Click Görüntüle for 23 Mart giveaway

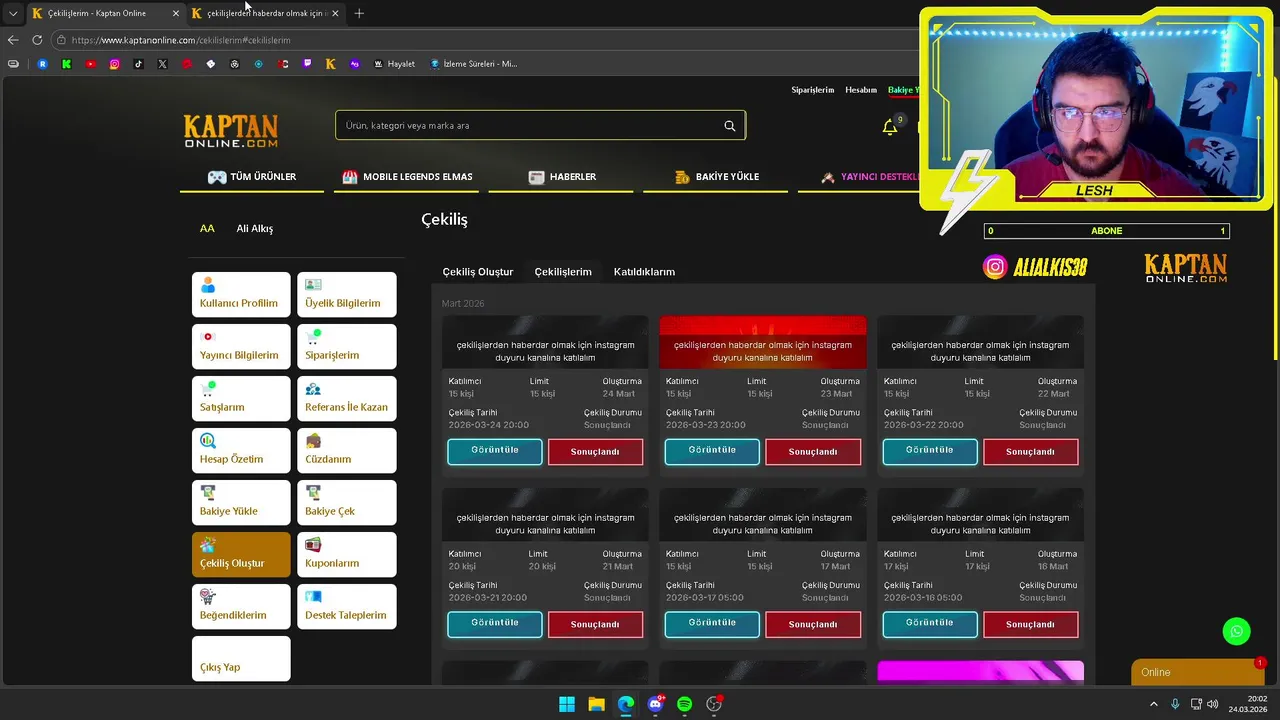[712, 451]
